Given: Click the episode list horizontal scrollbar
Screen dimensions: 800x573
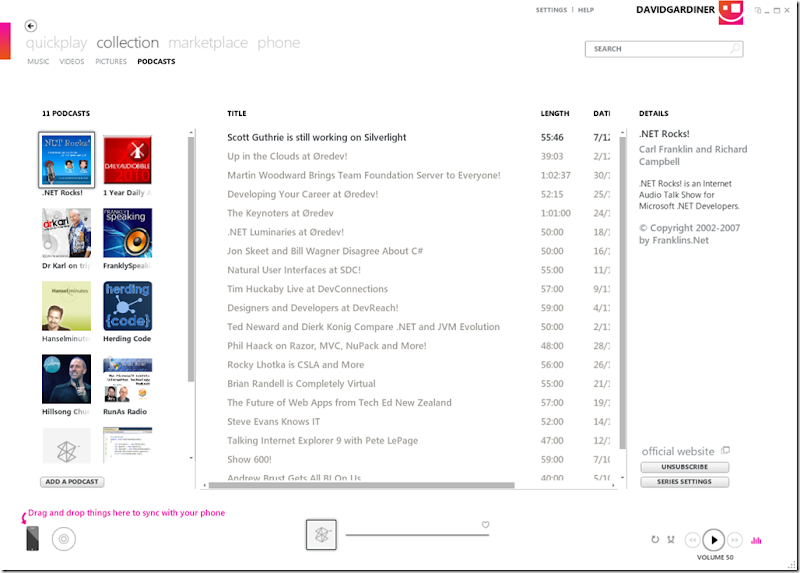Looking at the screenshot, I should pos(361,485).
